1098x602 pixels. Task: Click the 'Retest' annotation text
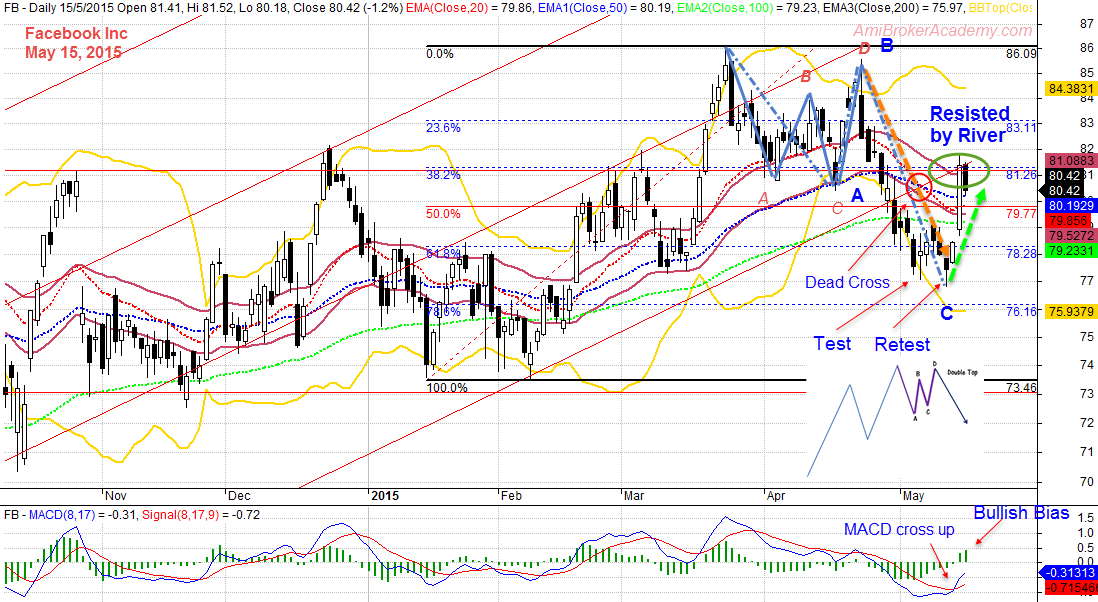click(x=902, y=344)
